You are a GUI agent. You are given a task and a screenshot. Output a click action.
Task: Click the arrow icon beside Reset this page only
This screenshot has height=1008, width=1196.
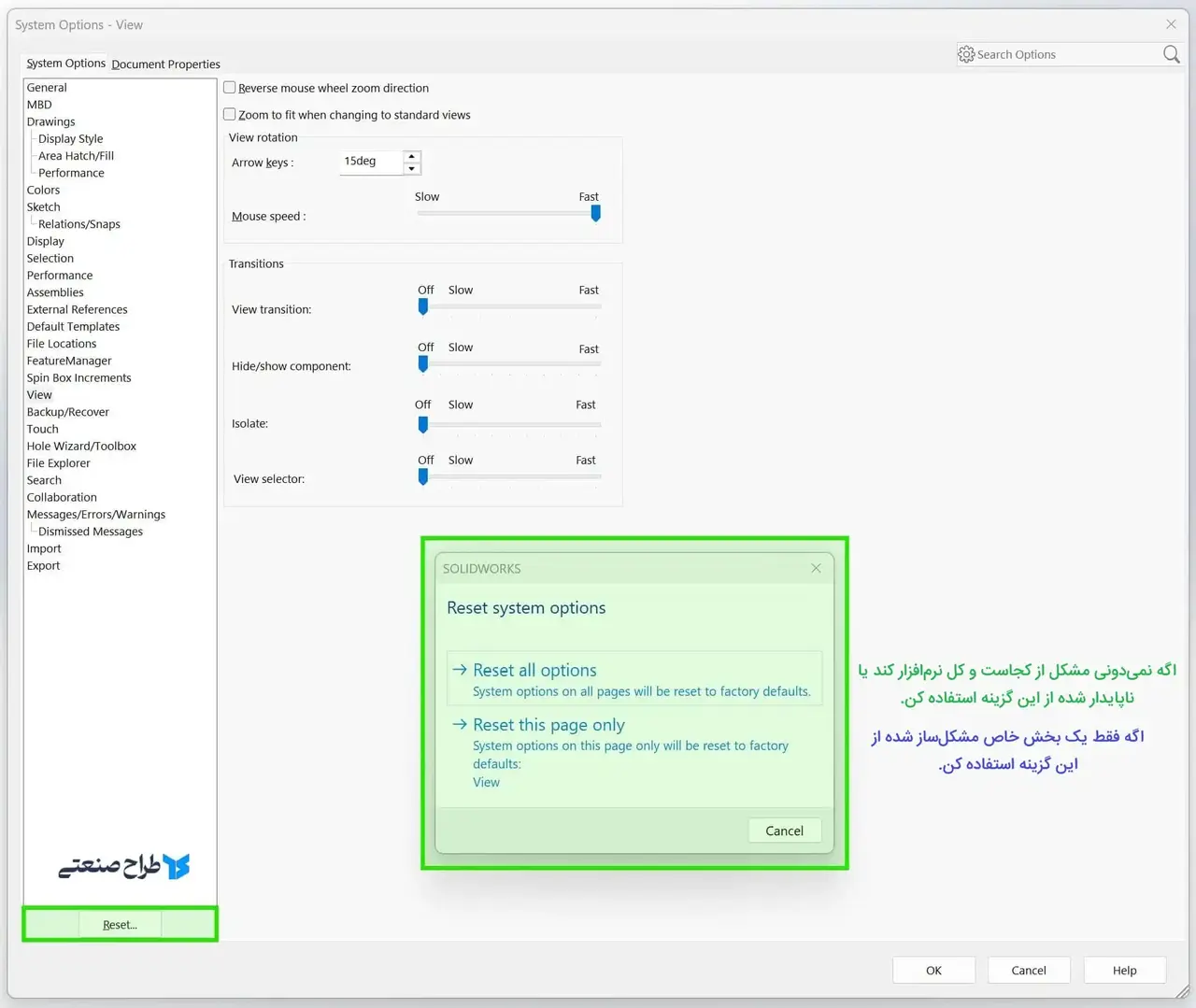coord(459,724)
